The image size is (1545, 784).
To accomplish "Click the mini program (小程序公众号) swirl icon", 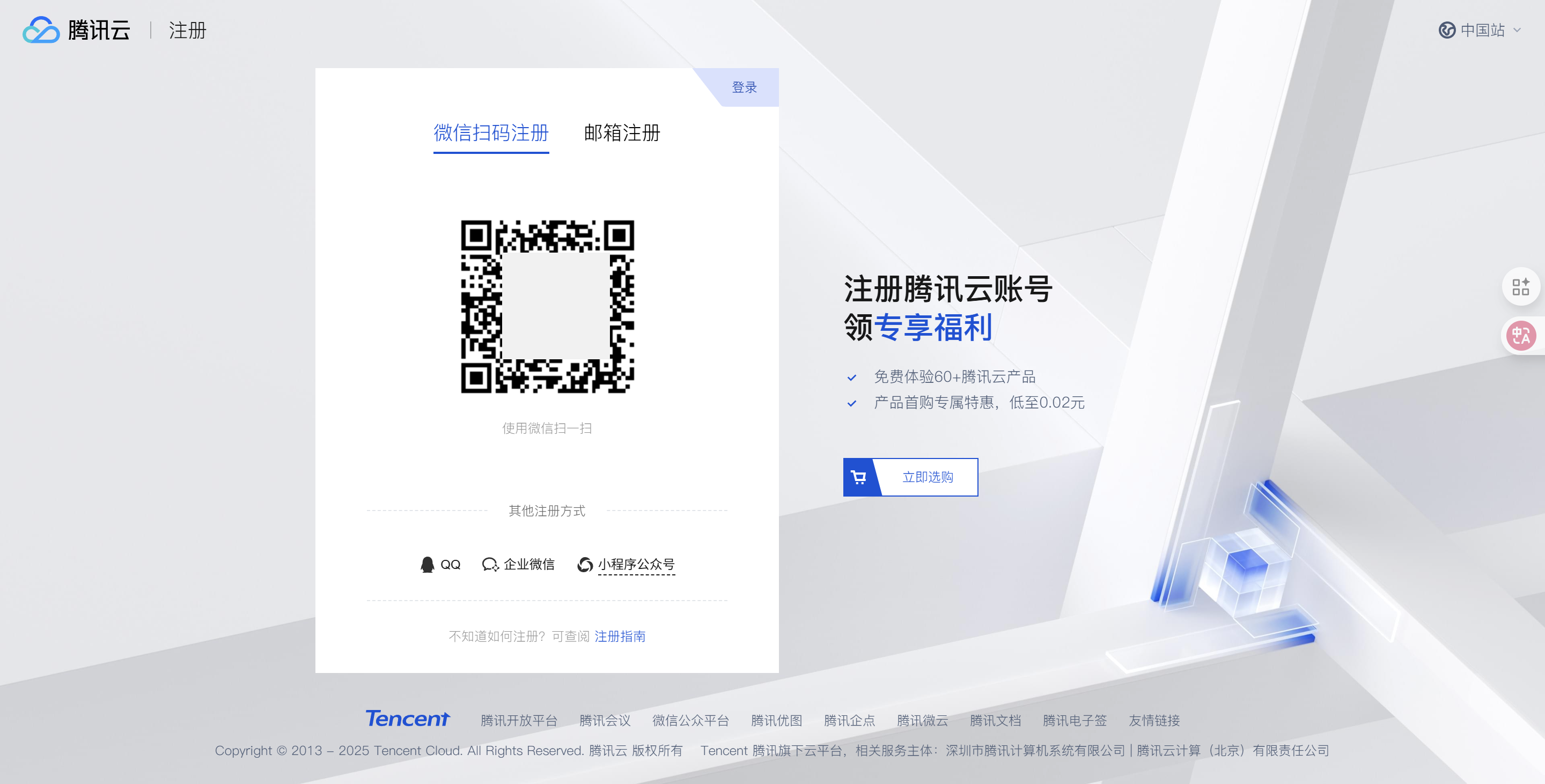I will (x=585, y=565).
